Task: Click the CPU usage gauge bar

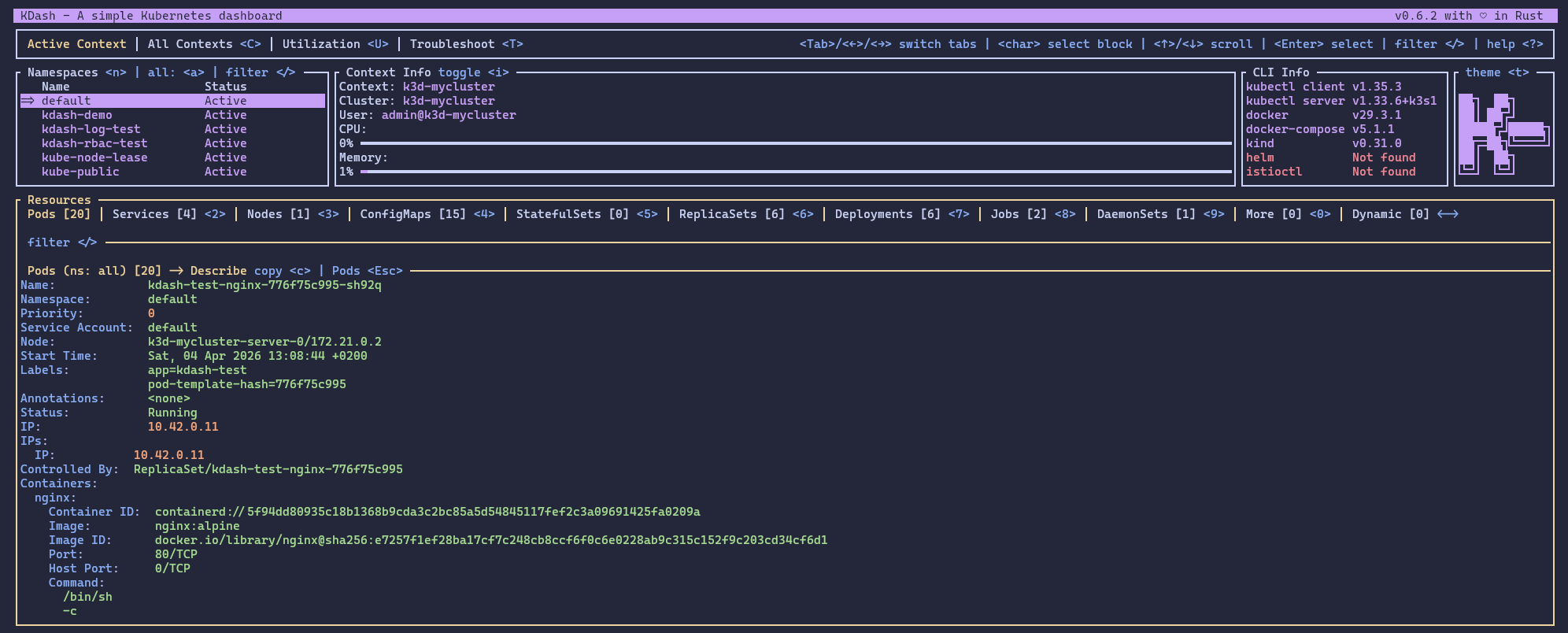Action: coord(796,143)
